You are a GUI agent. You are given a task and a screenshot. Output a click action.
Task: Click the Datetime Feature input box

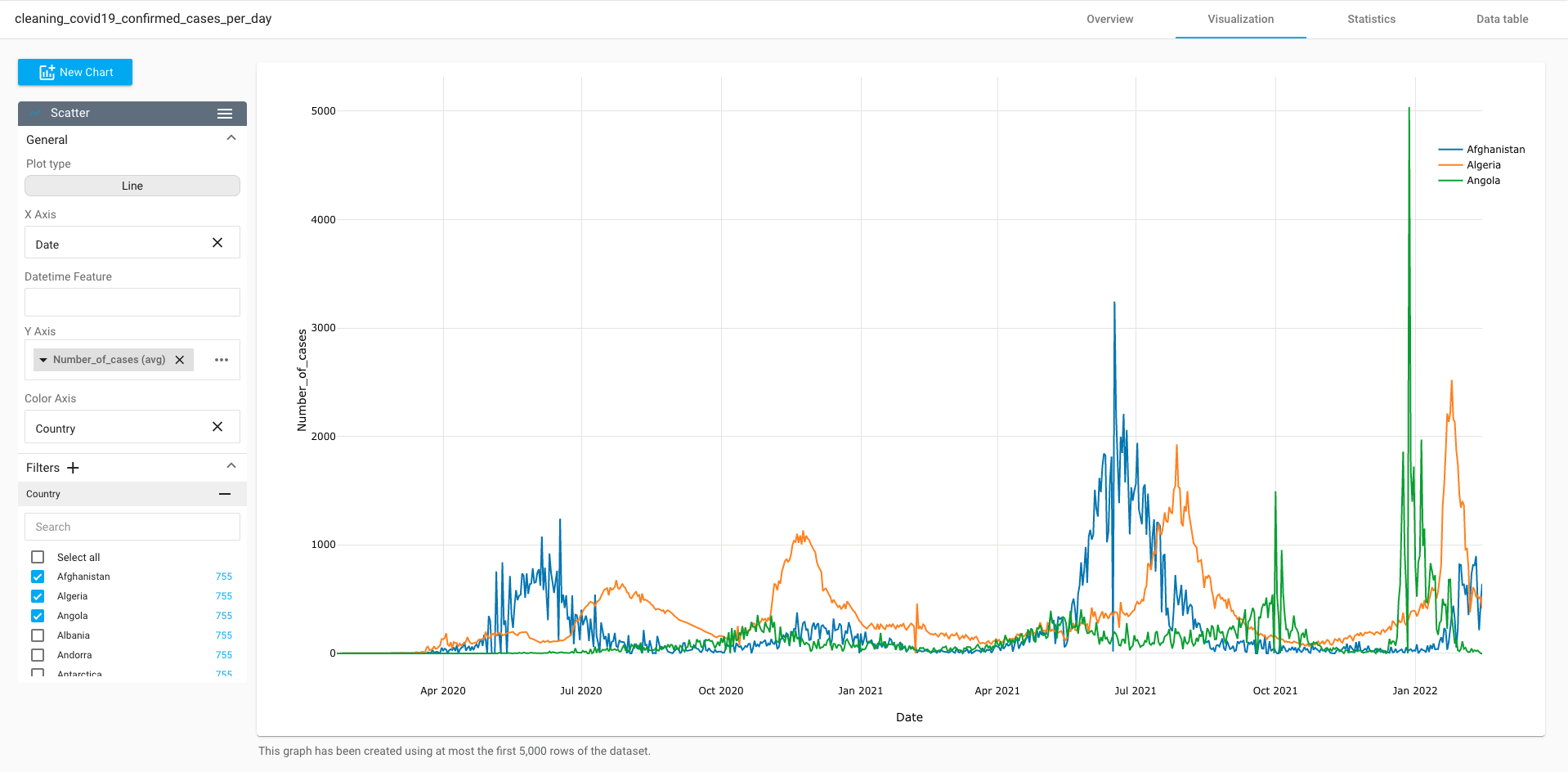pyautogui.click(x=132, y=302)
